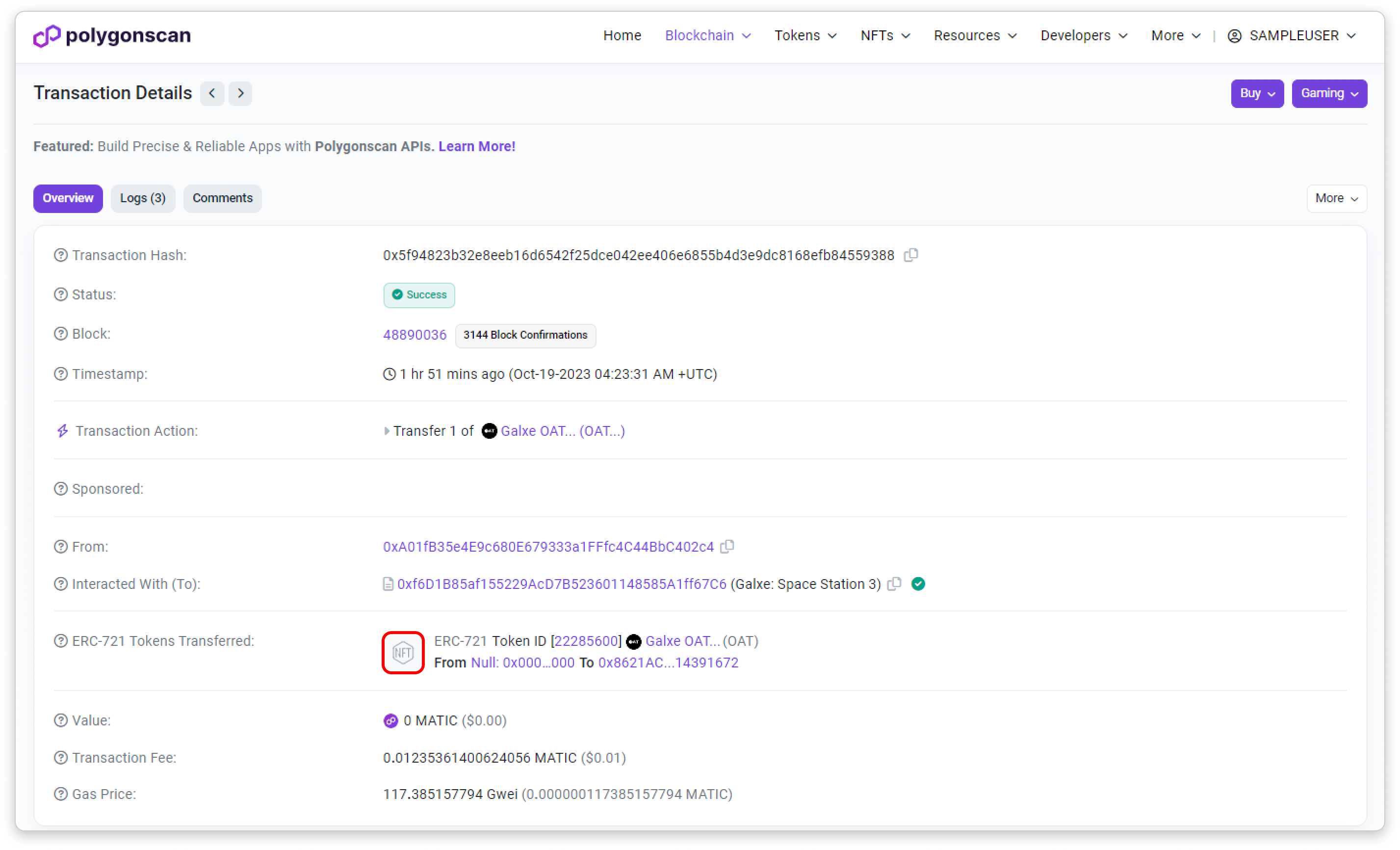
Task: Open block 48890036
Action: point(415,335)
